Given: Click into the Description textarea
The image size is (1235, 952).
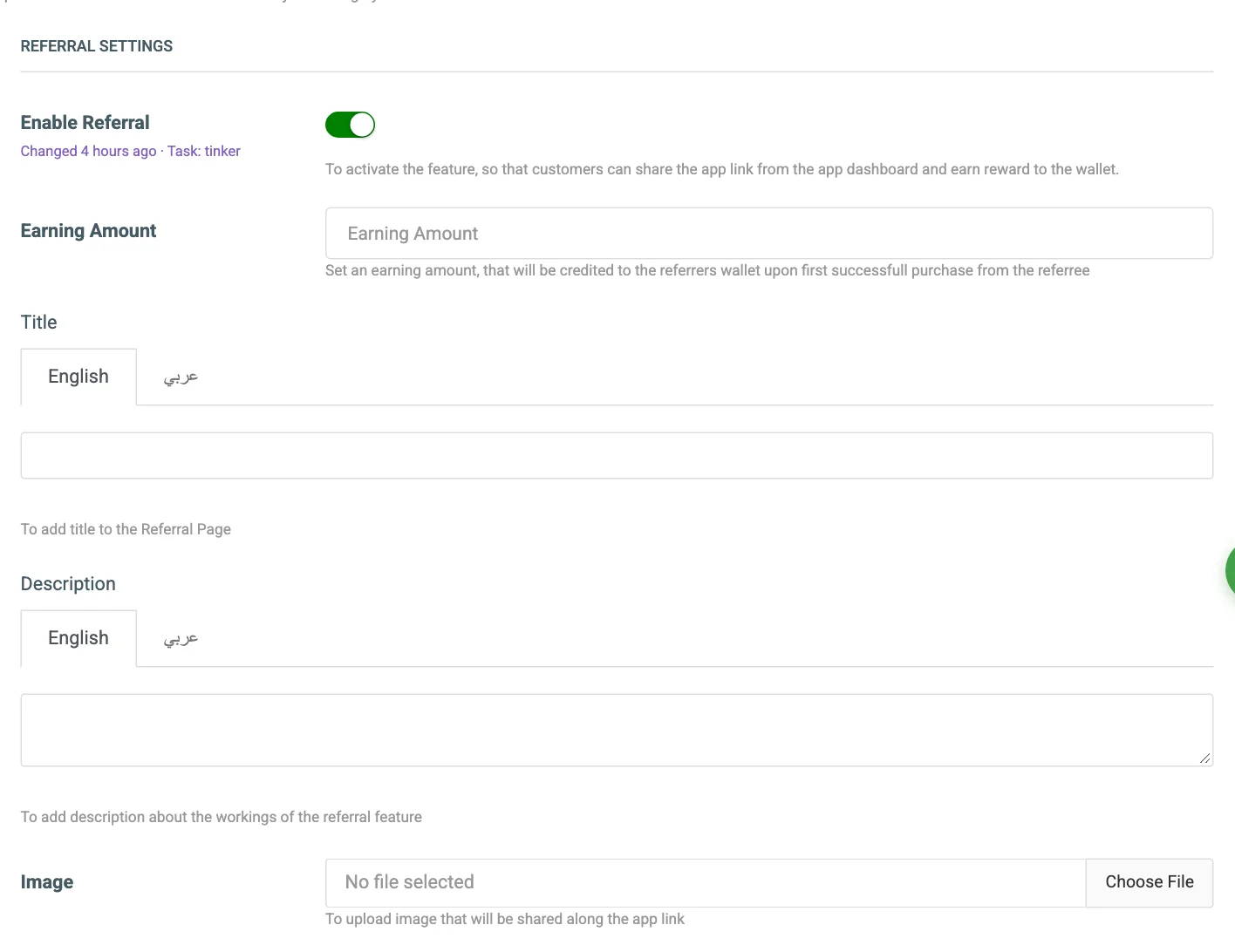Looking at the screenshot, I should coord(617,730).
